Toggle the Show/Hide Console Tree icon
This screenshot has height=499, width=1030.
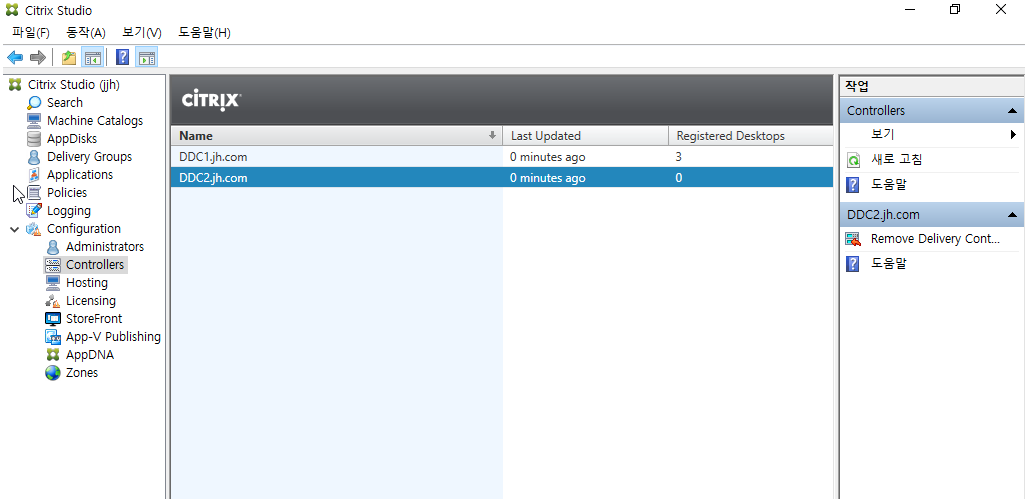(x=92, y=58)
